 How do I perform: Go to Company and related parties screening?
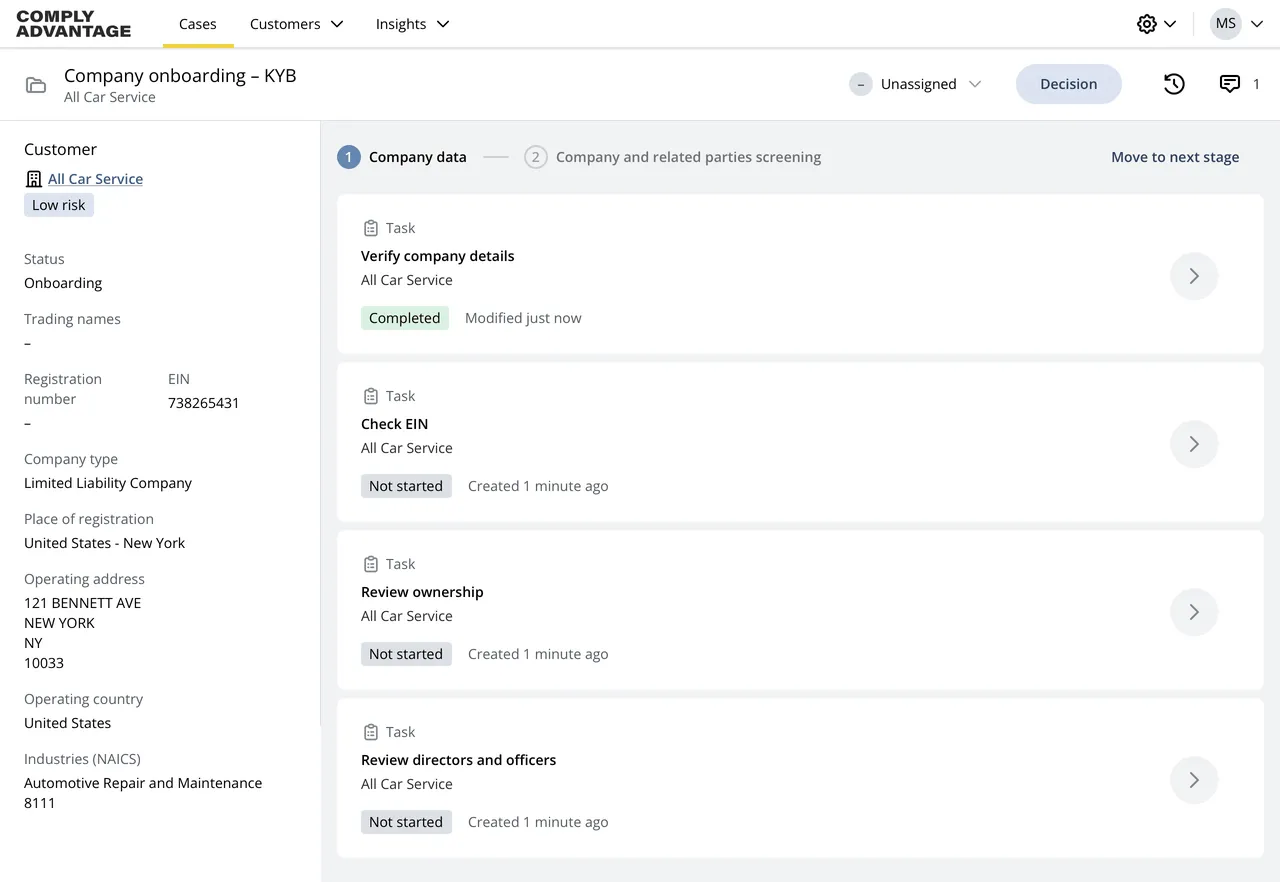(673, 157)
